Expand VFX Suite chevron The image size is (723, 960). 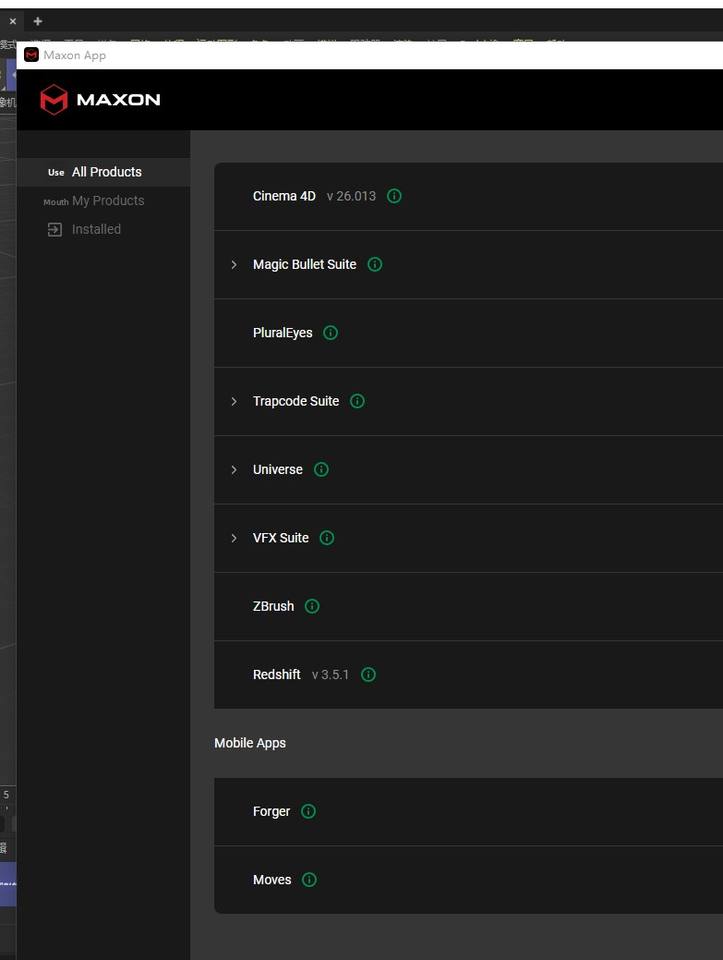coord(234,538)
